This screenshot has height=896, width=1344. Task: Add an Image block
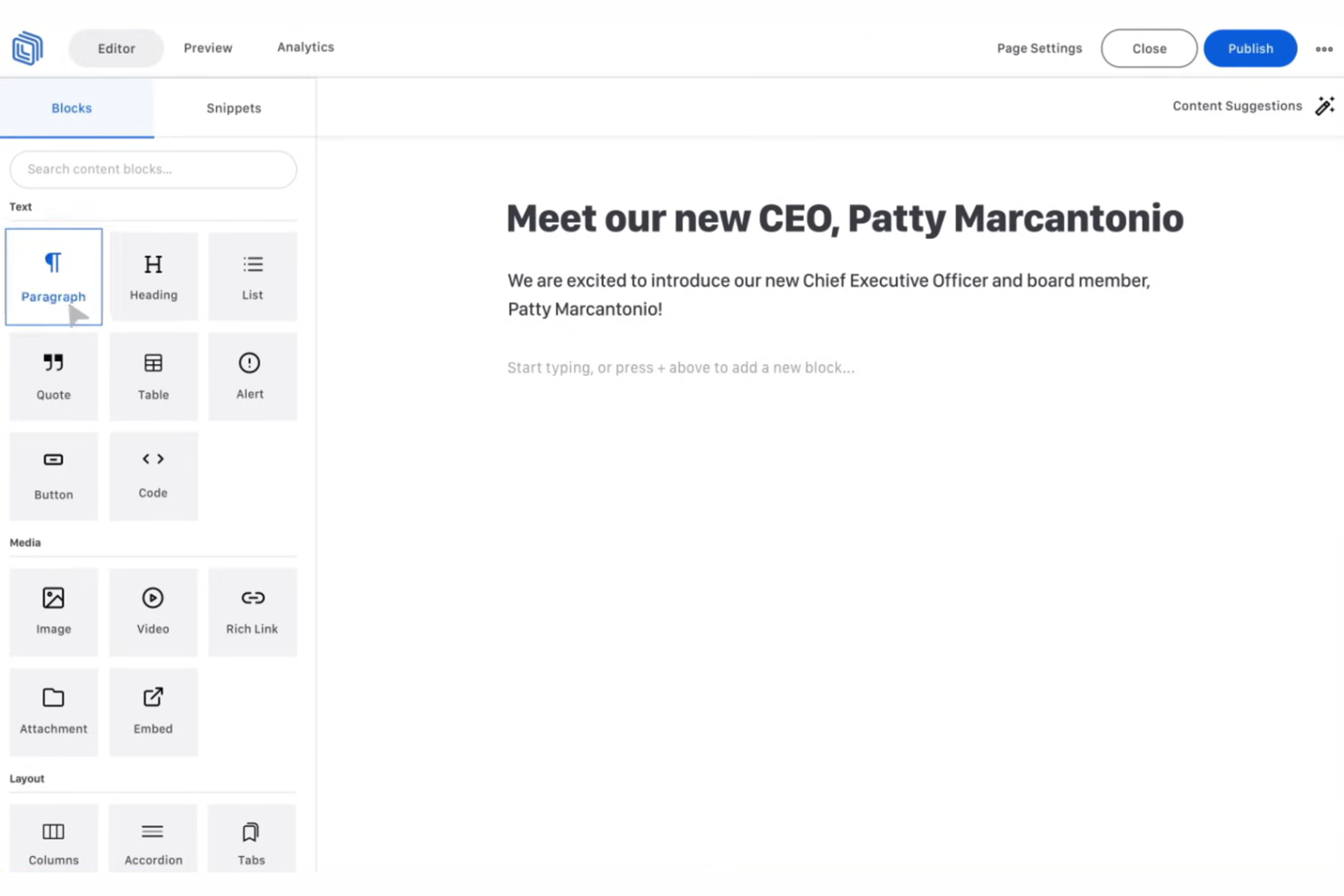(x=54, y=612)
